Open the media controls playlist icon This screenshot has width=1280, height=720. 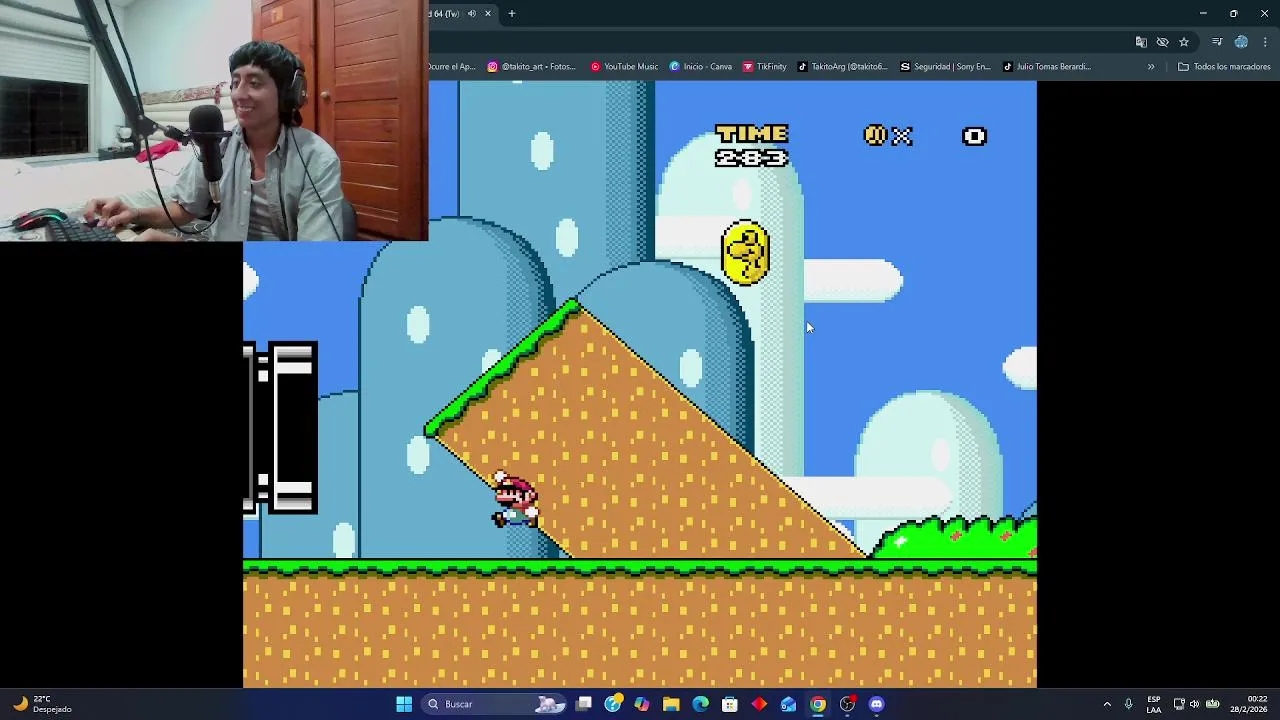(1217, 42)
